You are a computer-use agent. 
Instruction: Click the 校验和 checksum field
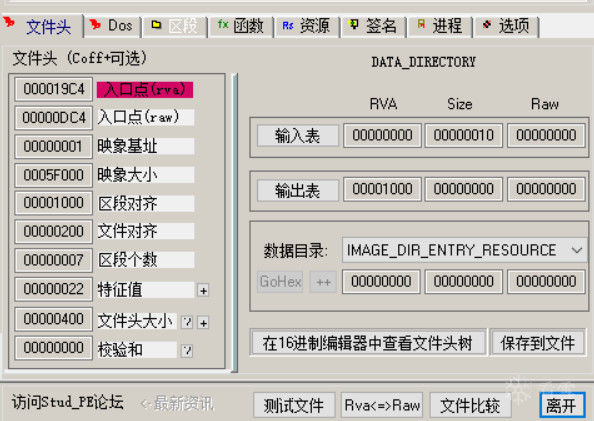pos(53,347)
